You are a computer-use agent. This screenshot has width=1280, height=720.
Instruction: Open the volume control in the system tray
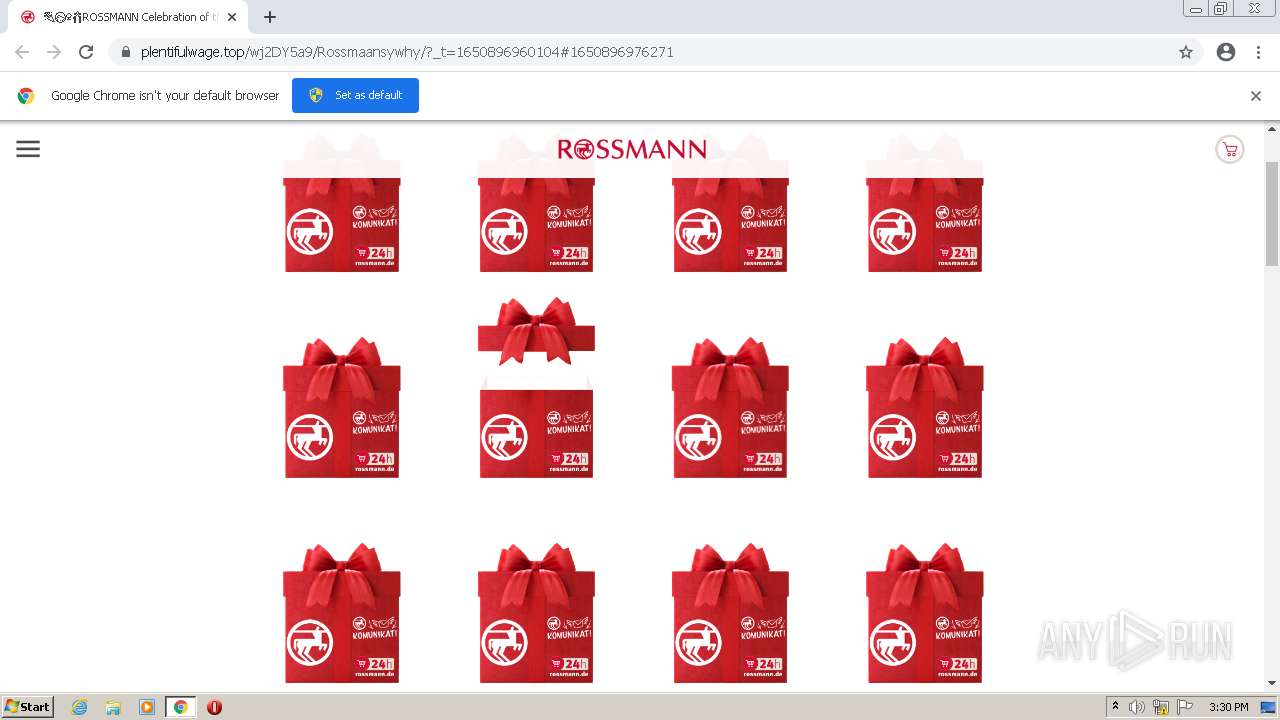click(x=1137, y=707)
